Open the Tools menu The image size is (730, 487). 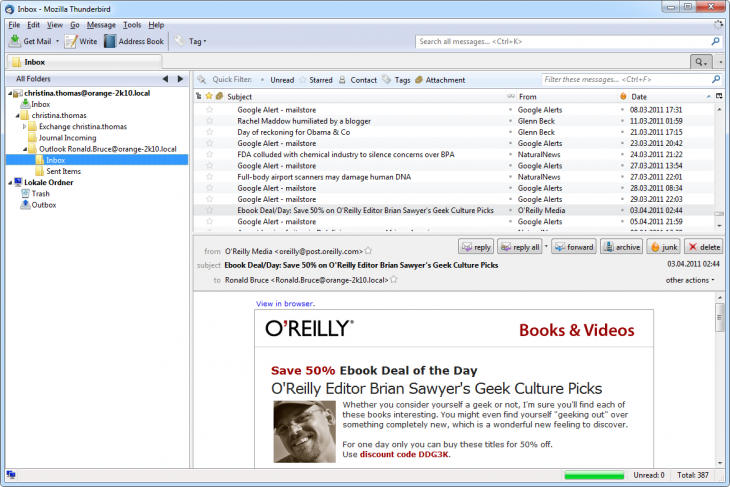132,25
